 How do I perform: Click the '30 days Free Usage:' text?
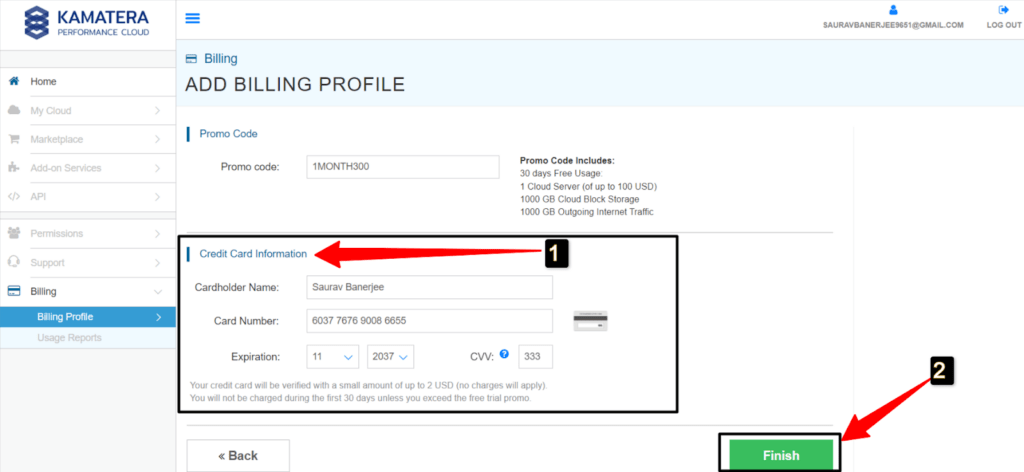(x=562, y=174)
